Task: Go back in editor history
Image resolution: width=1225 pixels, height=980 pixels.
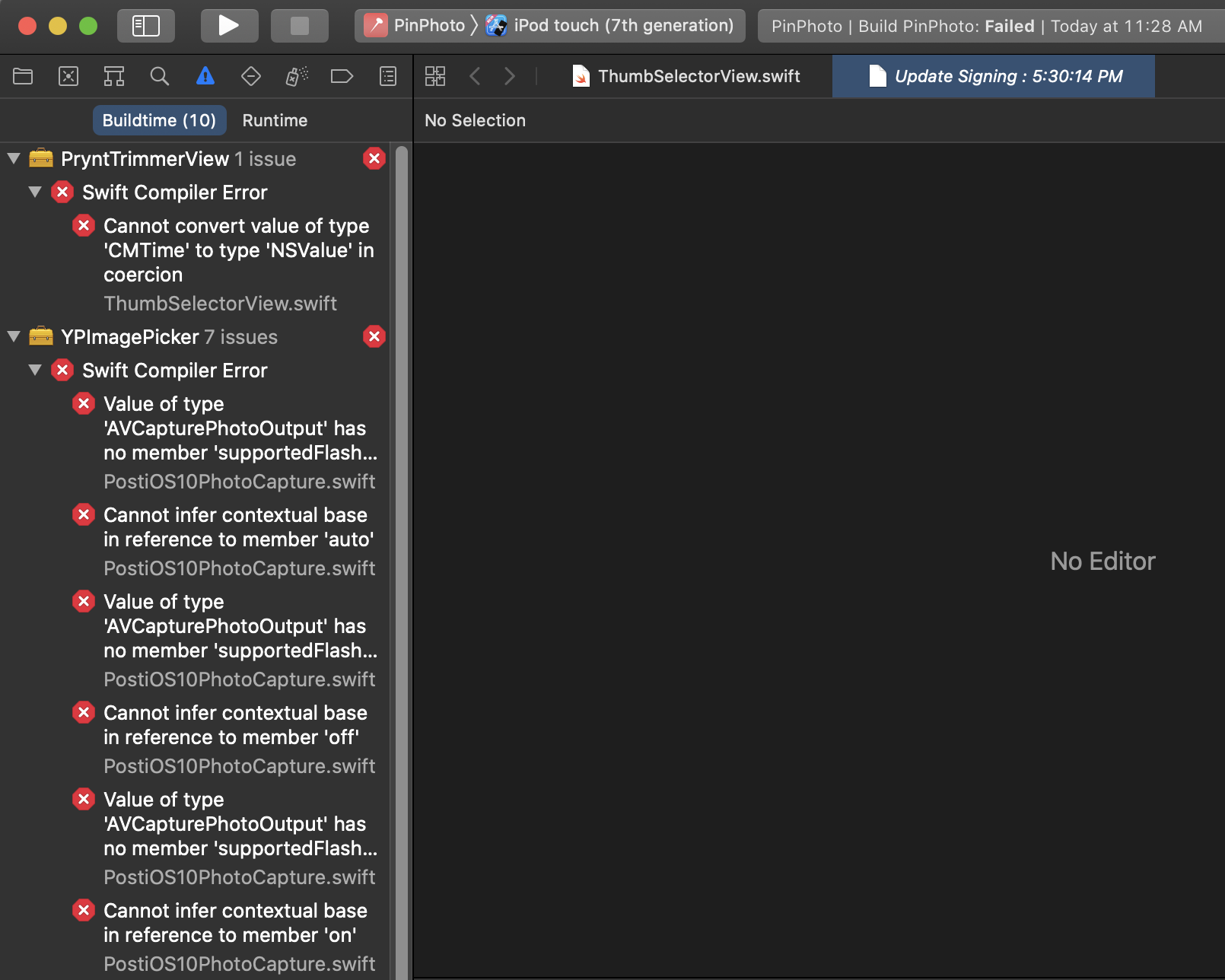Action: pos(476,76)
